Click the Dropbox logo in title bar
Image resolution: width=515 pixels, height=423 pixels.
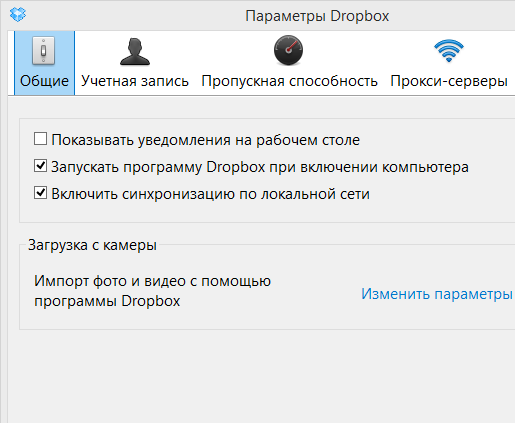click(x=18, y=14)
